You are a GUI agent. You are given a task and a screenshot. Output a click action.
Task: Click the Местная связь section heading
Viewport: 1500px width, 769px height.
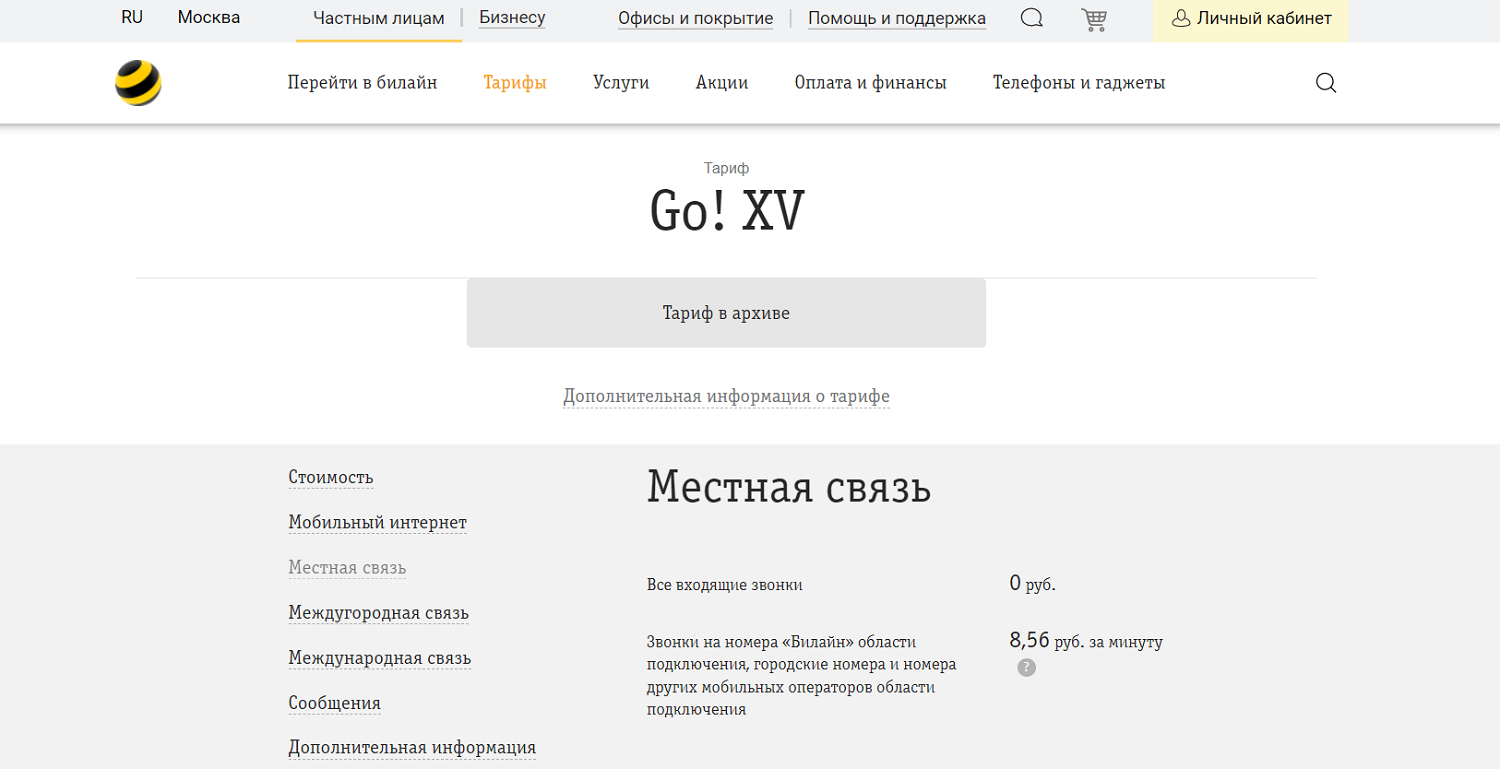[789, 487]
